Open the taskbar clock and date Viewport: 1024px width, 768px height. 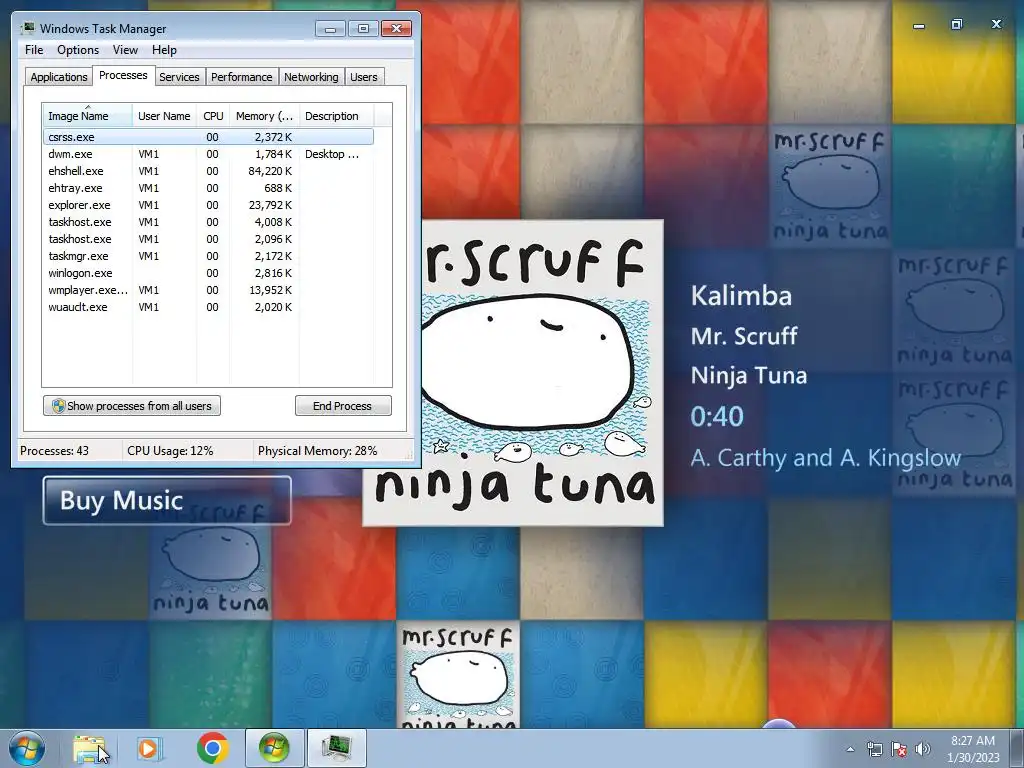point(973,749)
